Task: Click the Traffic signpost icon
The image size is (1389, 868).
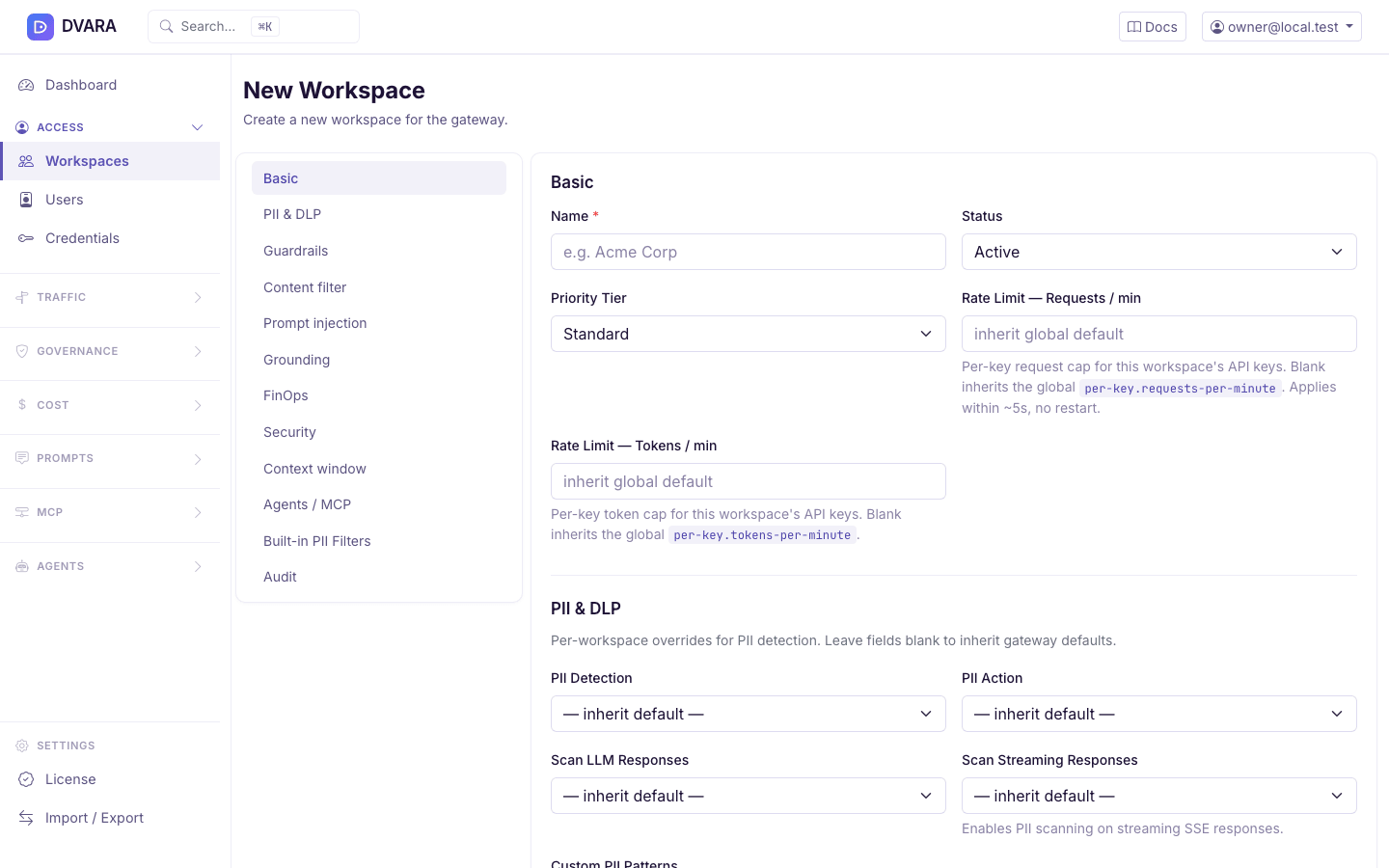Action: tap(22, 297)
